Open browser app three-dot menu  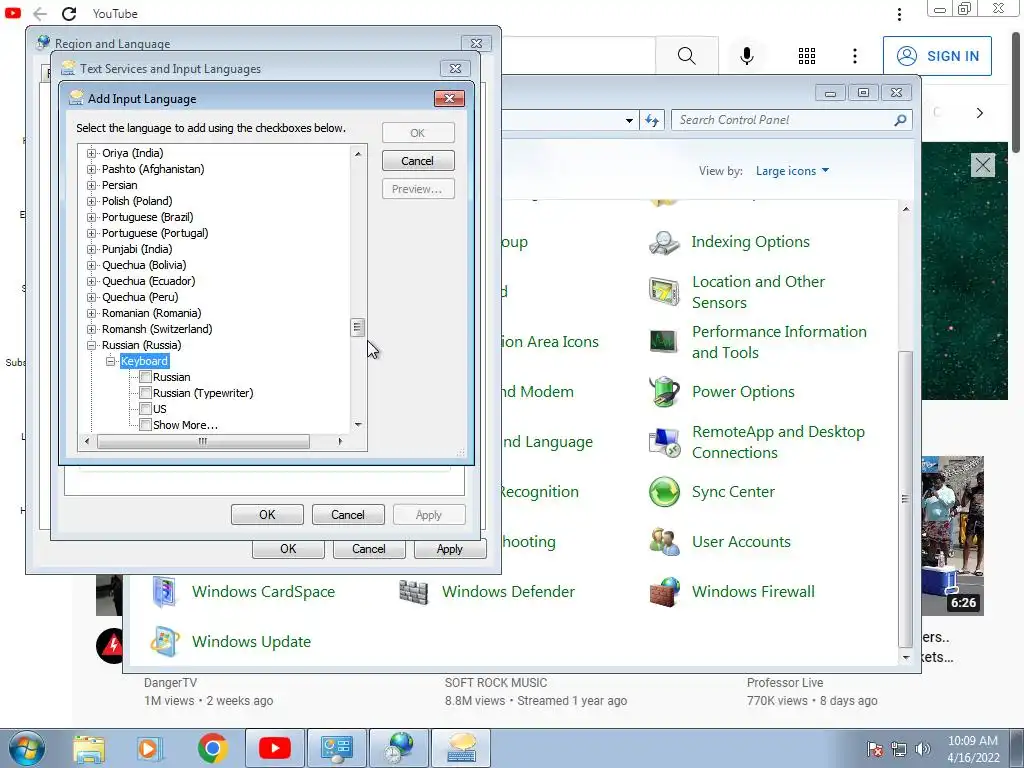point(899,14)
